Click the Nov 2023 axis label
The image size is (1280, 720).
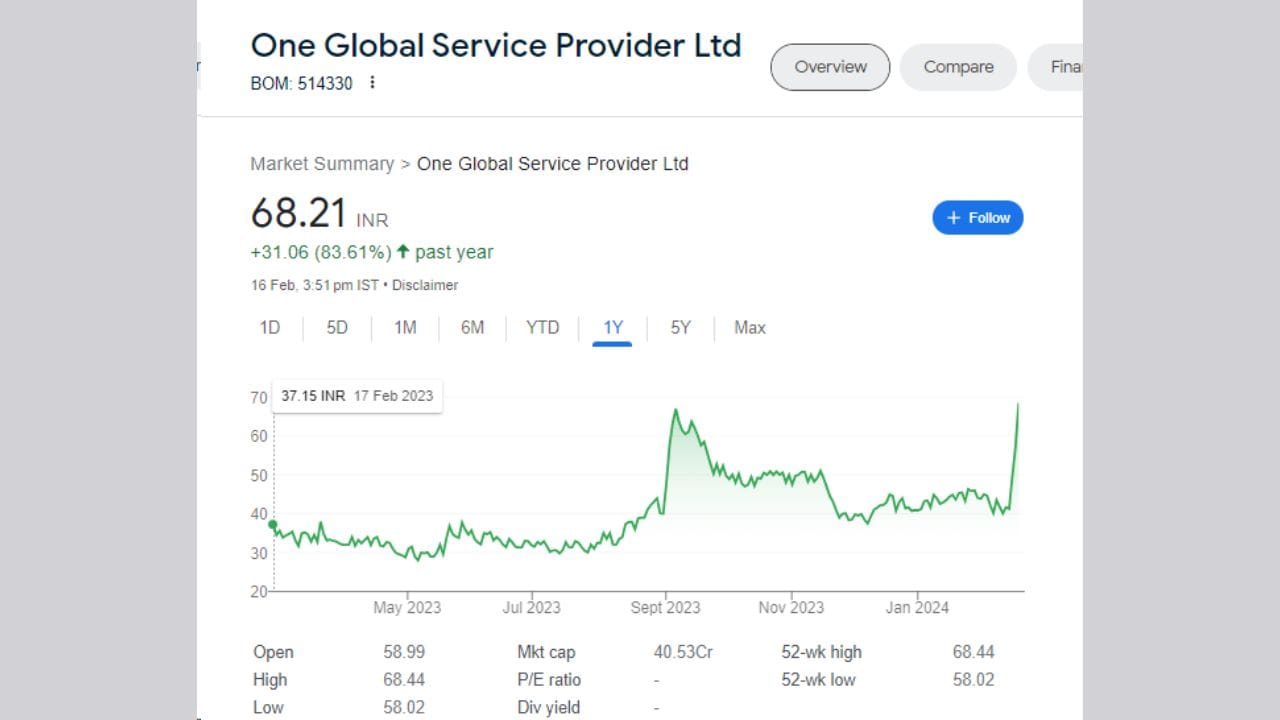coord(791,607)
